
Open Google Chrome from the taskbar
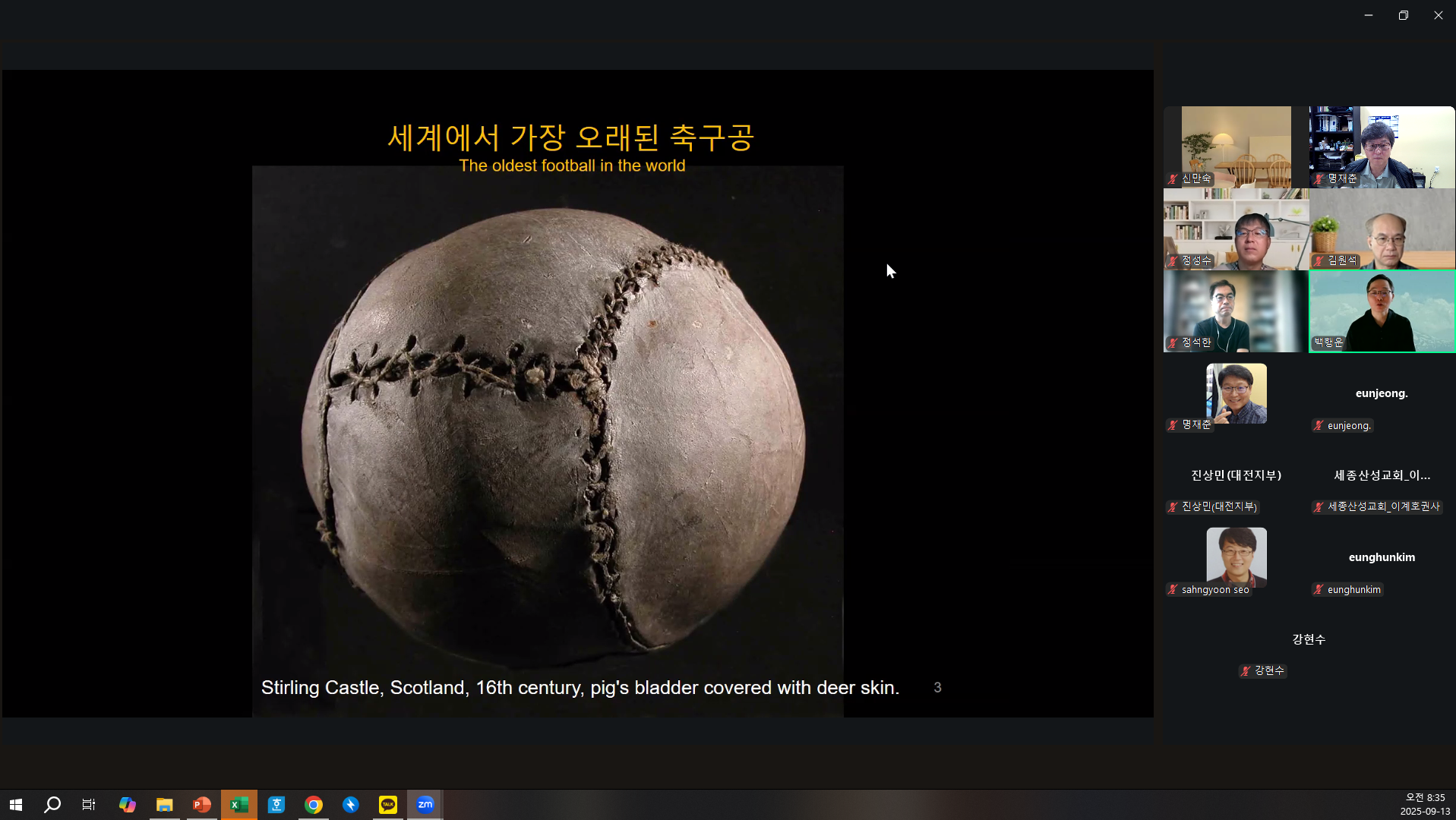[x=313, y=804]
